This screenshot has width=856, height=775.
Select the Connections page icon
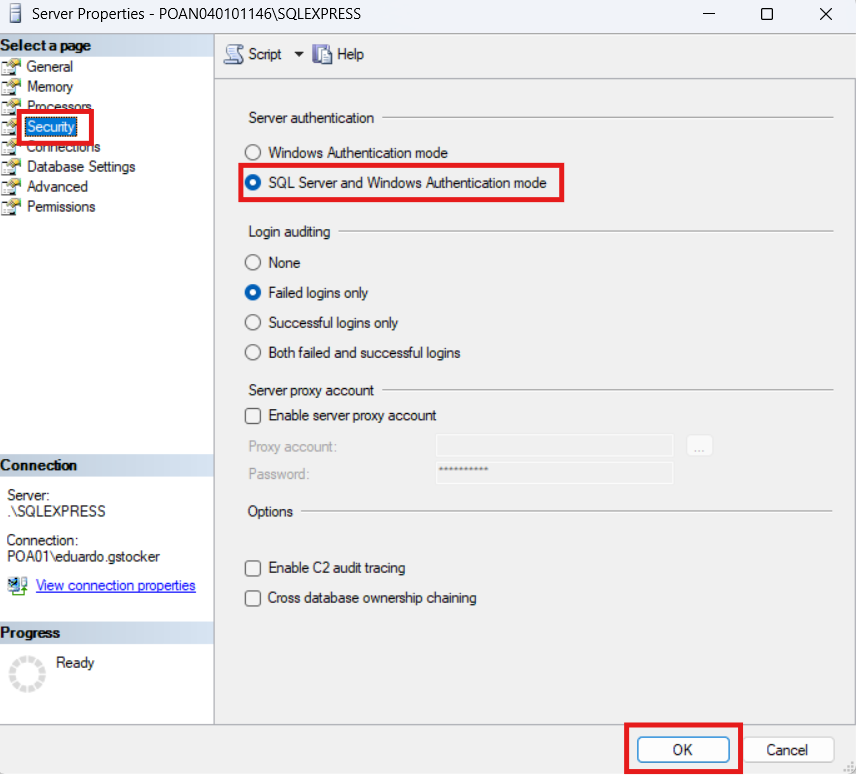(x=12, y=146)
